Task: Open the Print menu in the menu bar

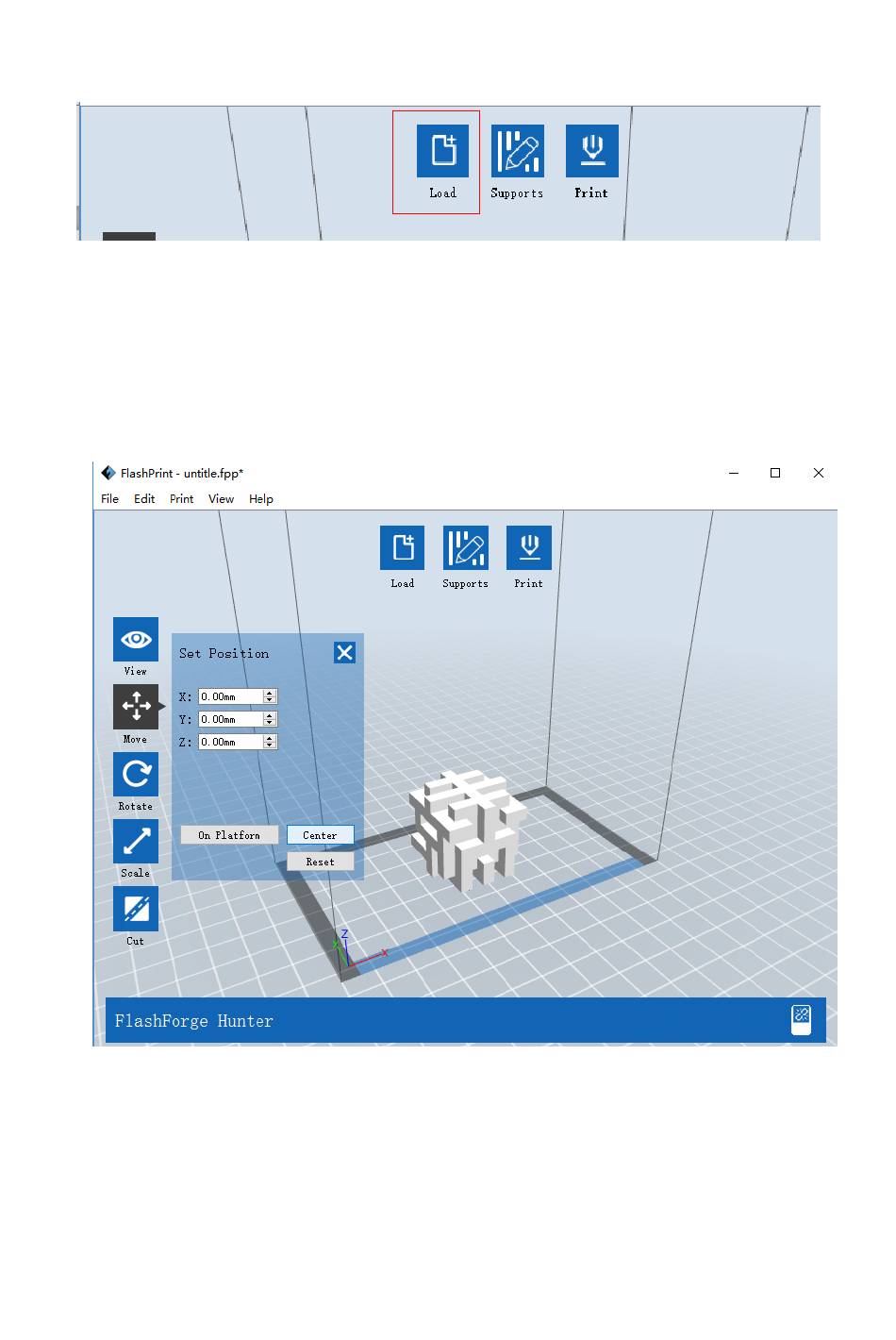Action: click(182, 499)
